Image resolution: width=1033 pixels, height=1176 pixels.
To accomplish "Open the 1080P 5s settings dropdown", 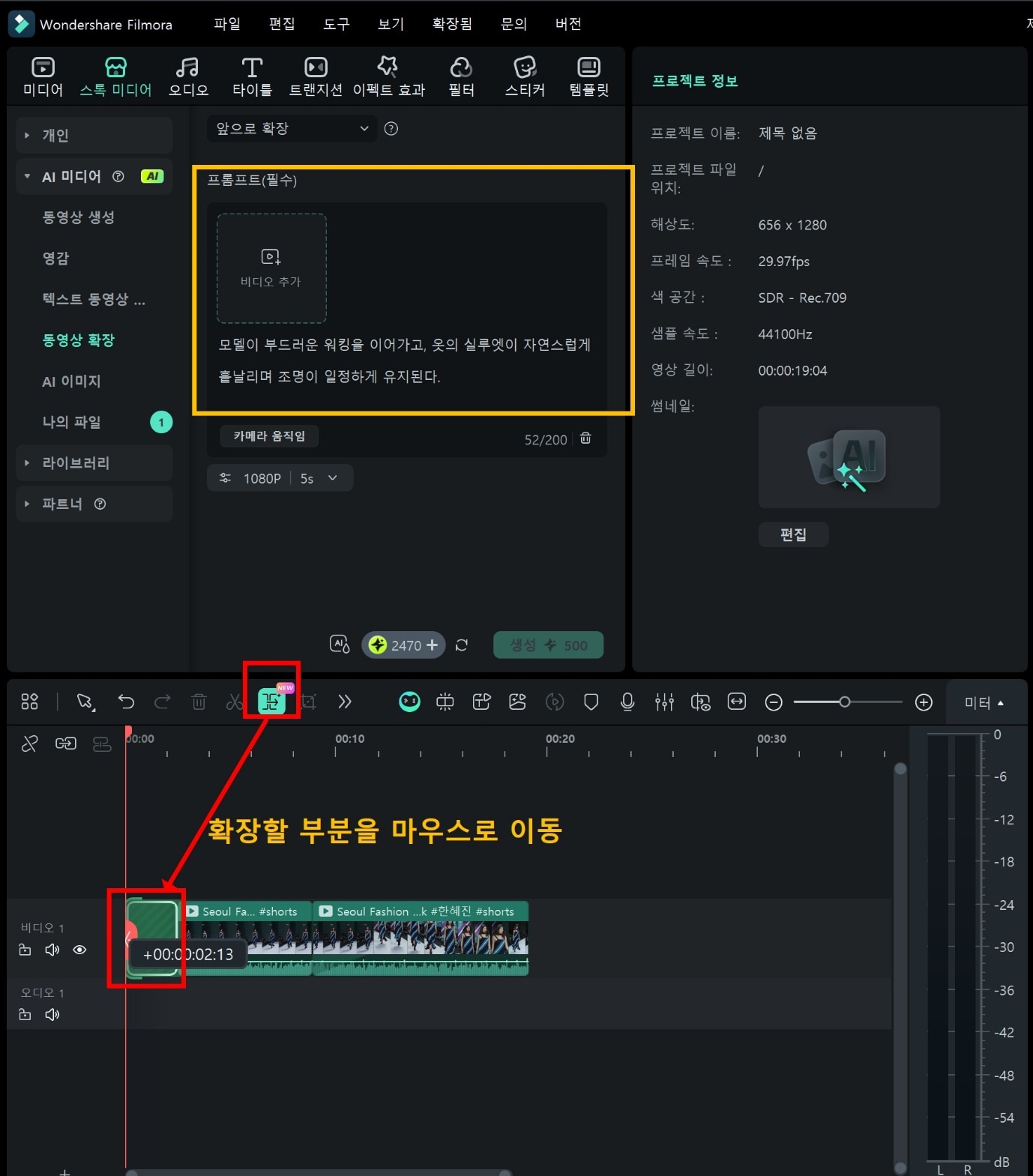I will (x=280, y=478).
